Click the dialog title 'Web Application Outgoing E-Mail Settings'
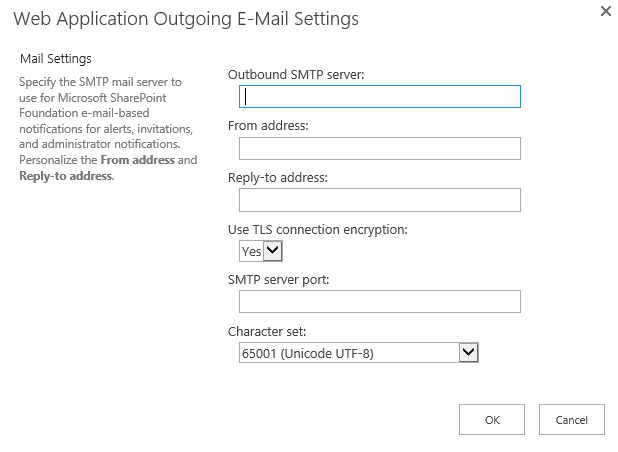Image resolution: width=618 pixels, height=452 pixels. point(186,19)
